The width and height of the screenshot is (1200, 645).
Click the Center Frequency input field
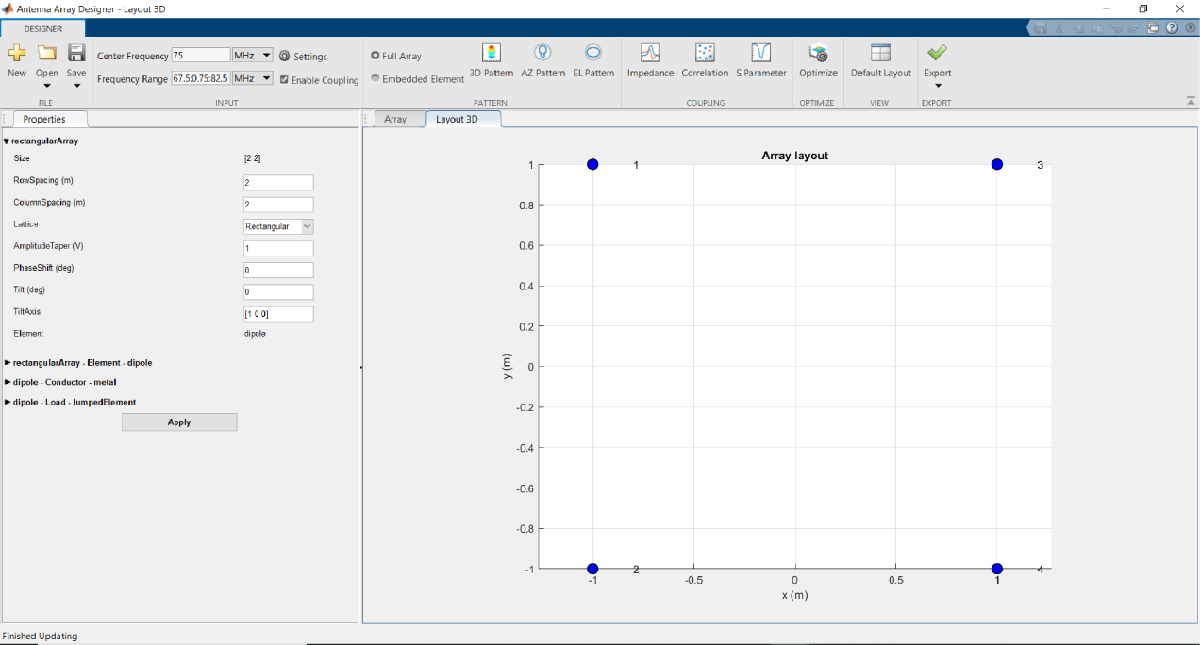click(201, 55)
